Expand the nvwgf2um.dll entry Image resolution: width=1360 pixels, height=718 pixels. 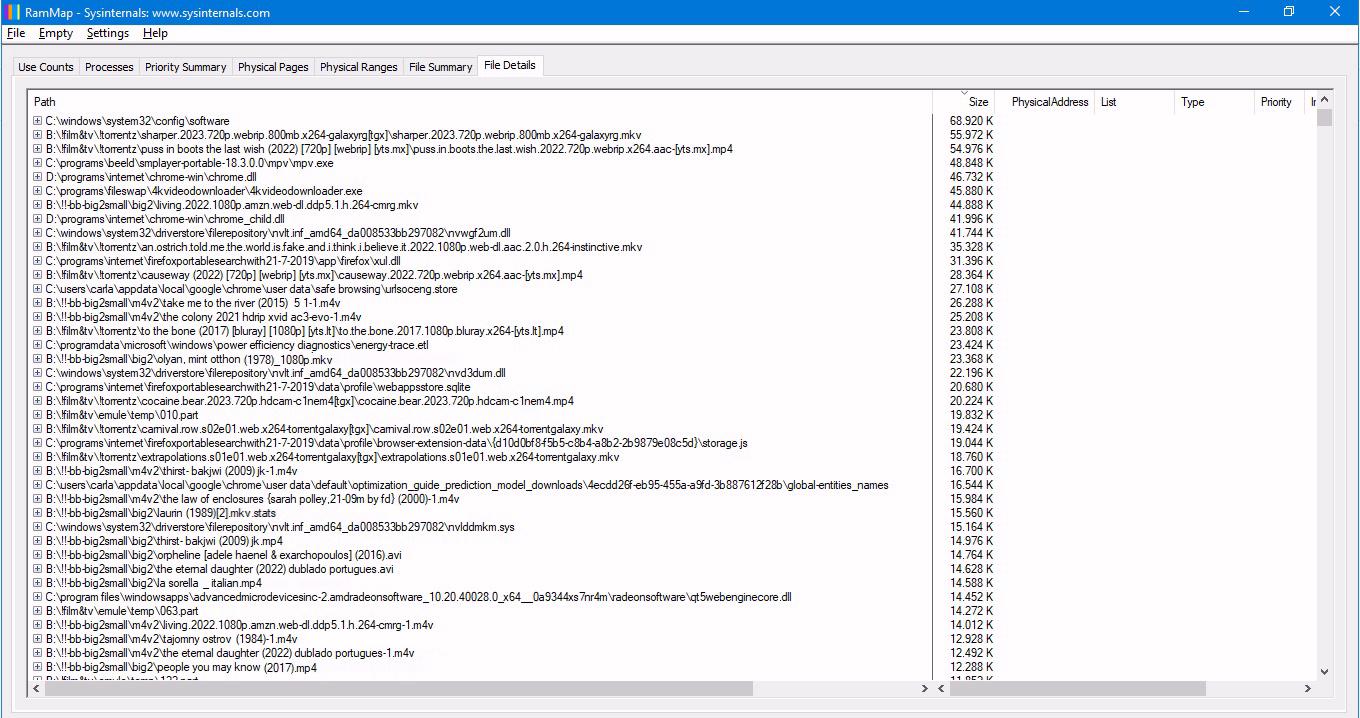pyautogui.click(x=38, y=233)
